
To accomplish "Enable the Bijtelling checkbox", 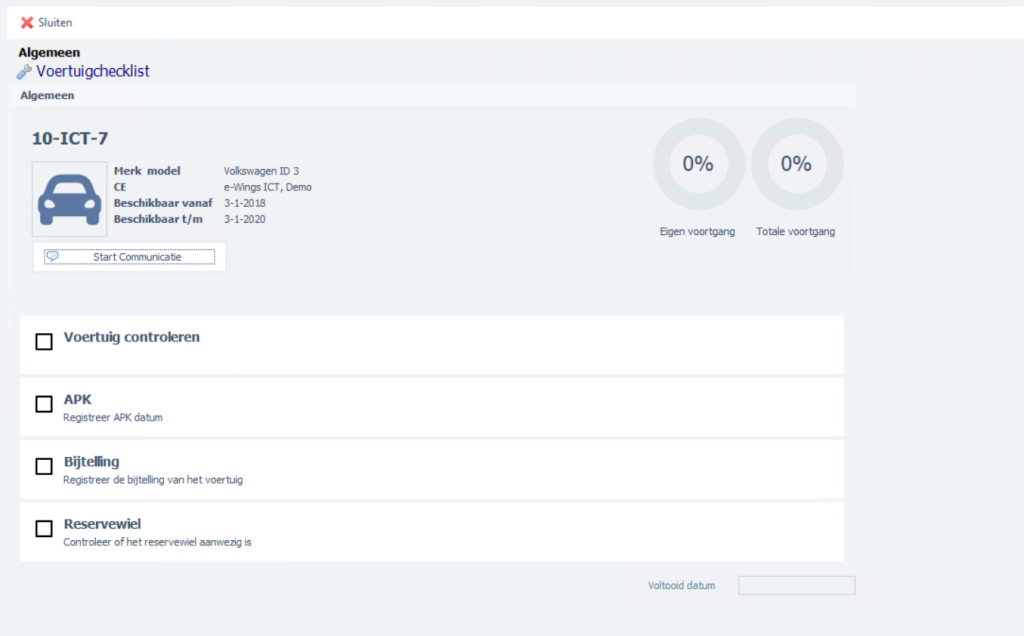I will tap(44, 466).
